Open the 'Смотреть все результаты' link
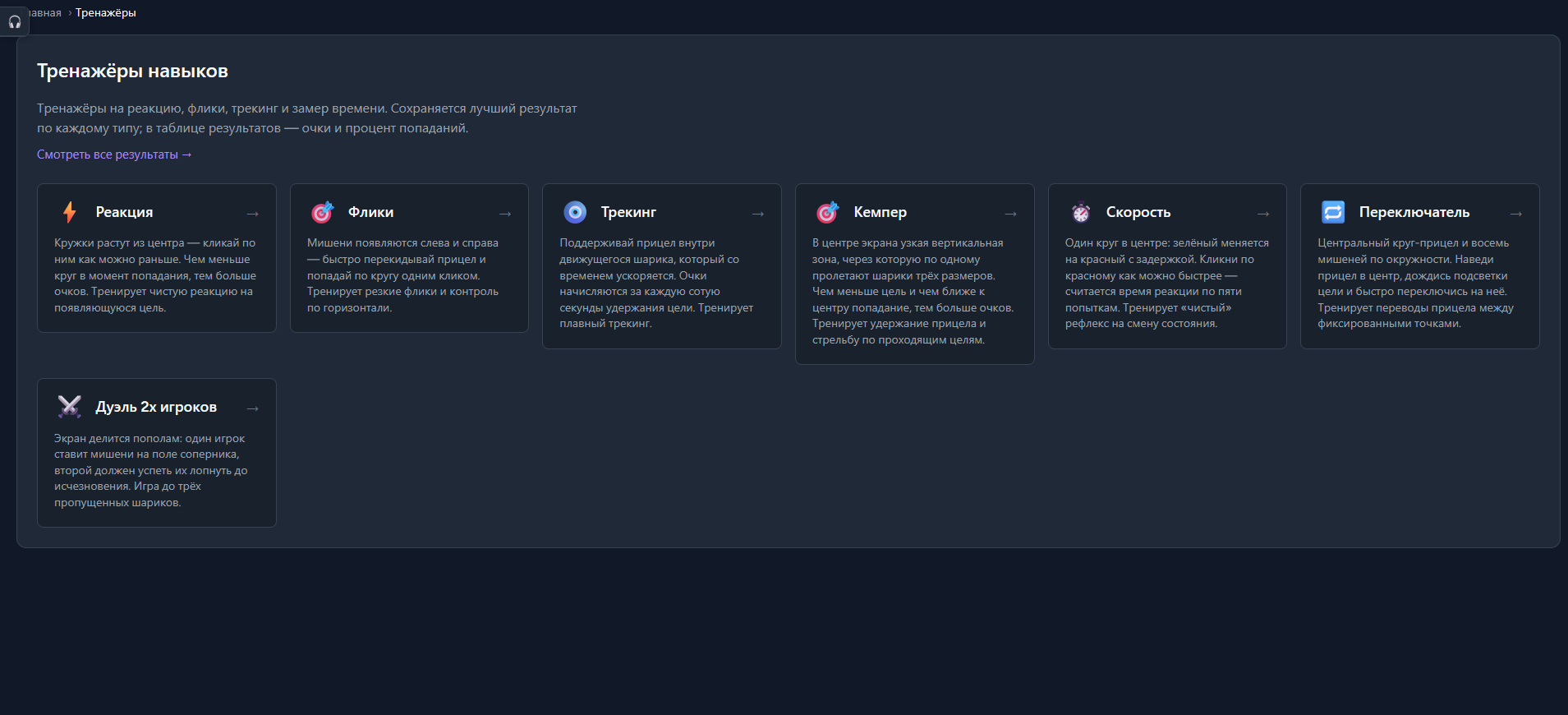 pyautogui.click(x=114, y=155)
